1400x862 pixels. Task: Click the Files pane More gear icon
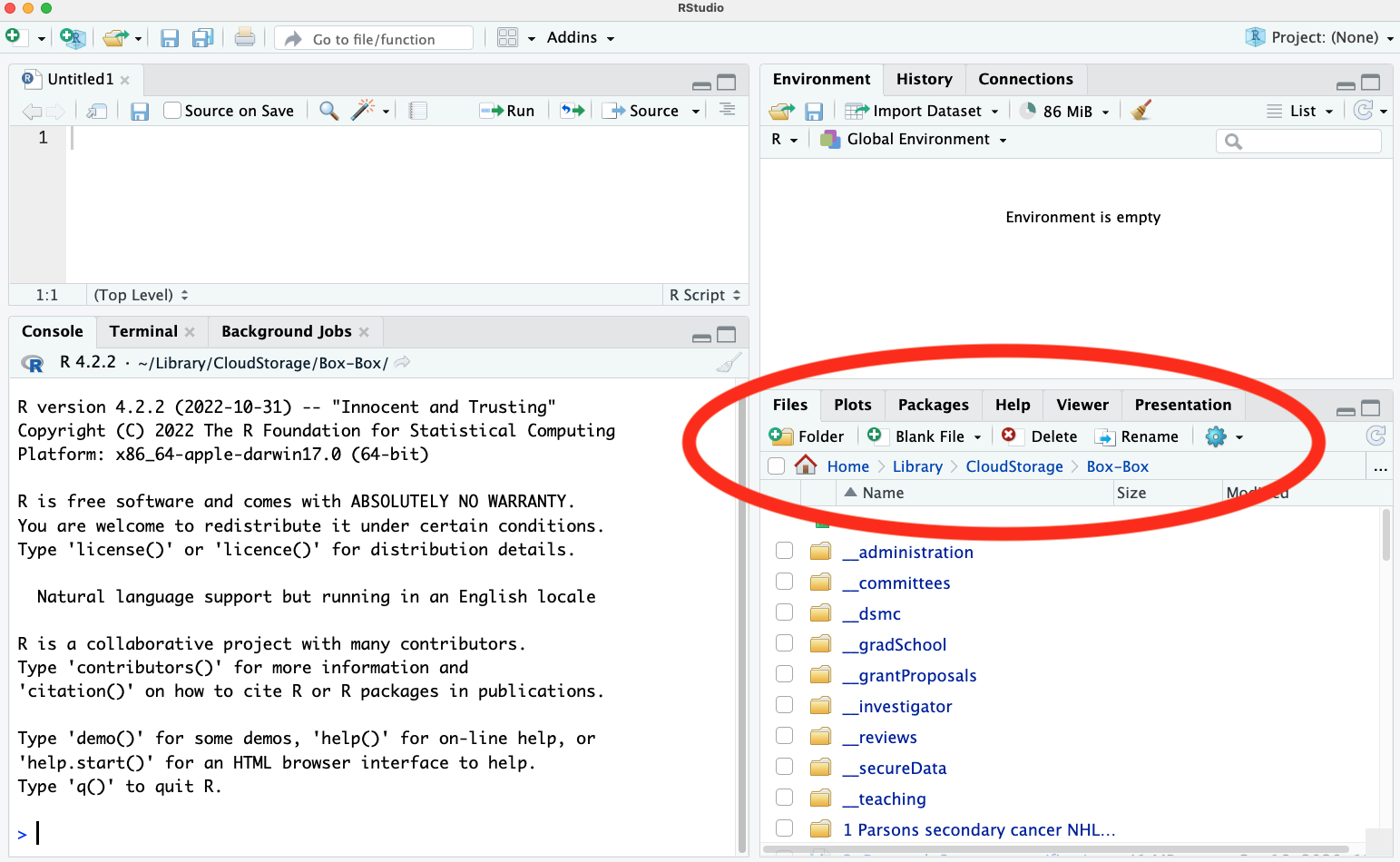(x=1216, y=436)
